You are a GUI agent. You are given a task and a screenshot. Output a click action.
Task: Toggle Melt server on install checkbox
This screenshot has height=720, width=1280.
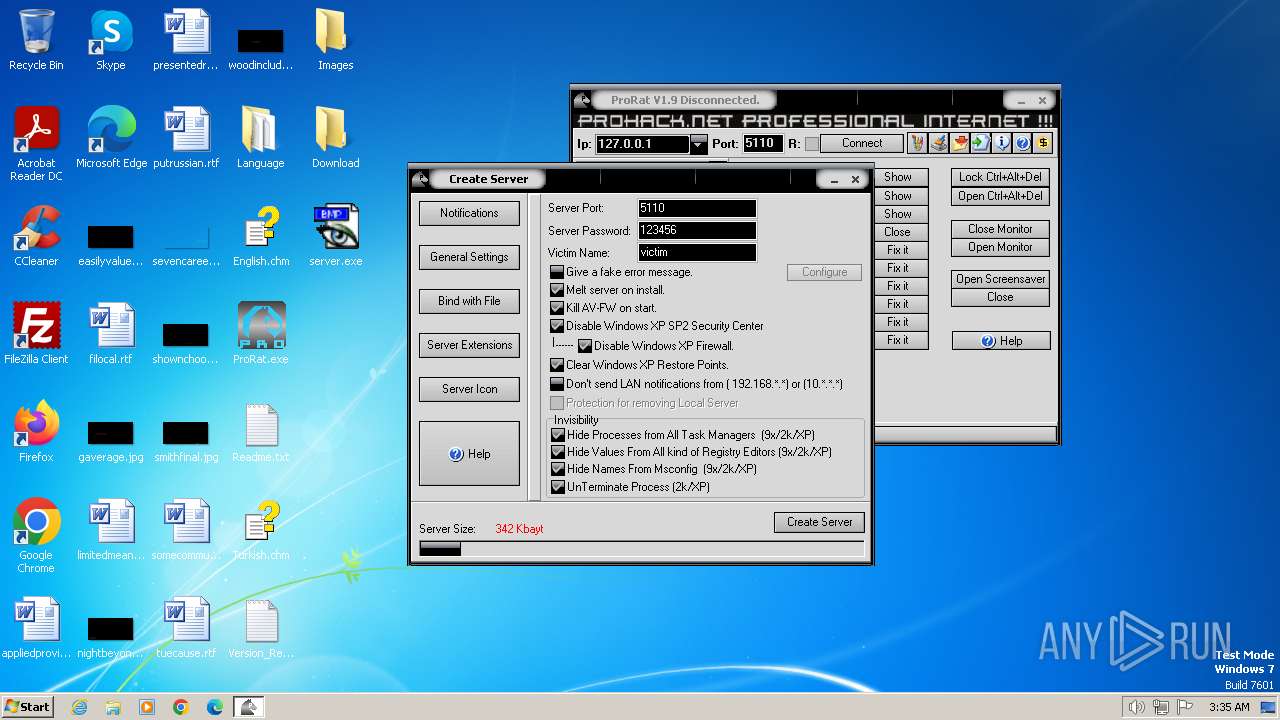(557, 290)
